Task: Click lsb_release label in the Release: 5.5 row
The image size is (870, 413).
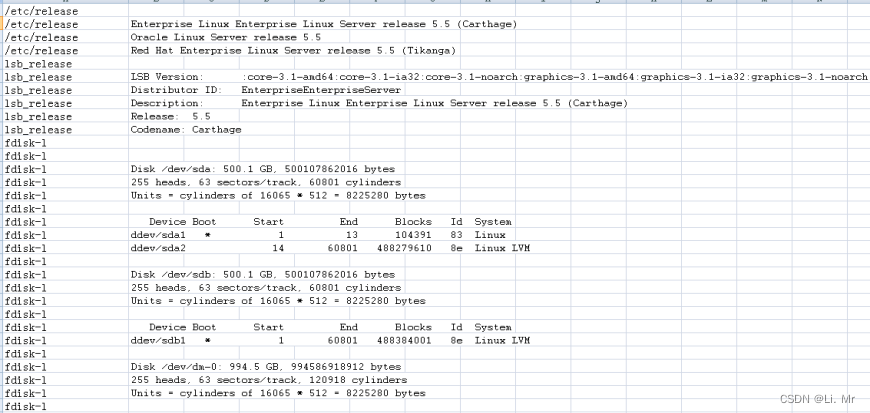Action: point(38,117)
